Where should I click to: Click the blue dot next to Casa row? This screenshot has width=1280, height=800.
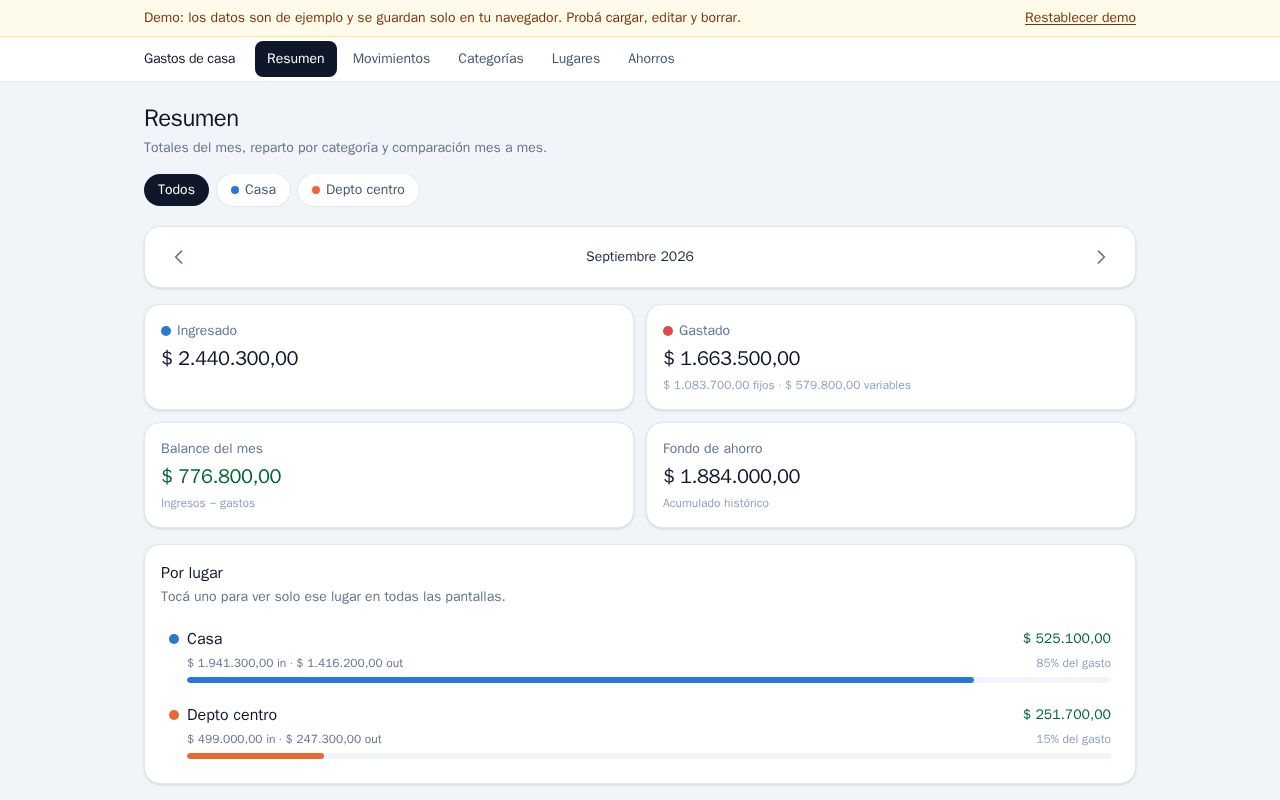click(174, 639)
